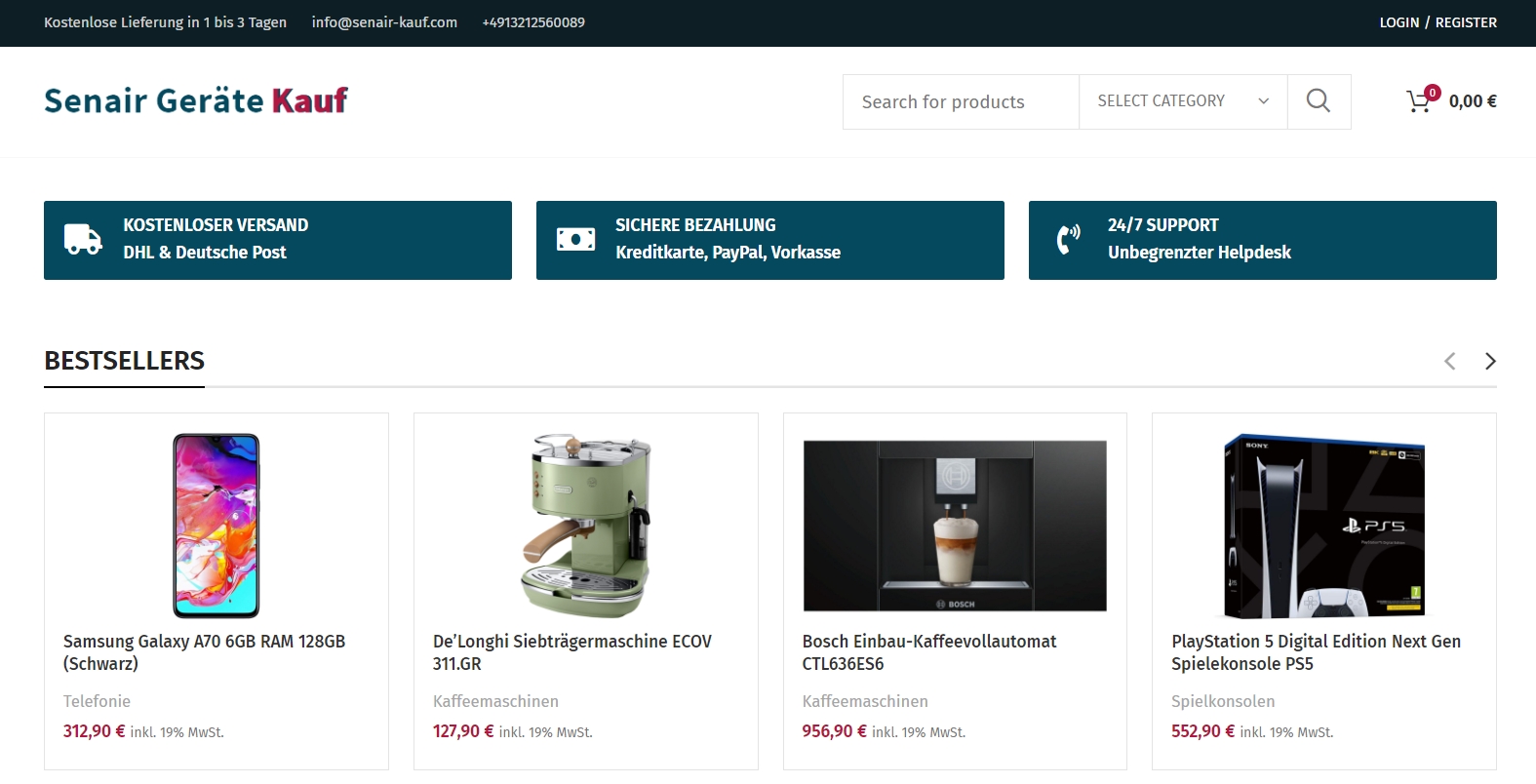The image size is (1536, 784).
Task: Open the Senair Geräte Kauf logo home link
Action: (x=196, y=100)
